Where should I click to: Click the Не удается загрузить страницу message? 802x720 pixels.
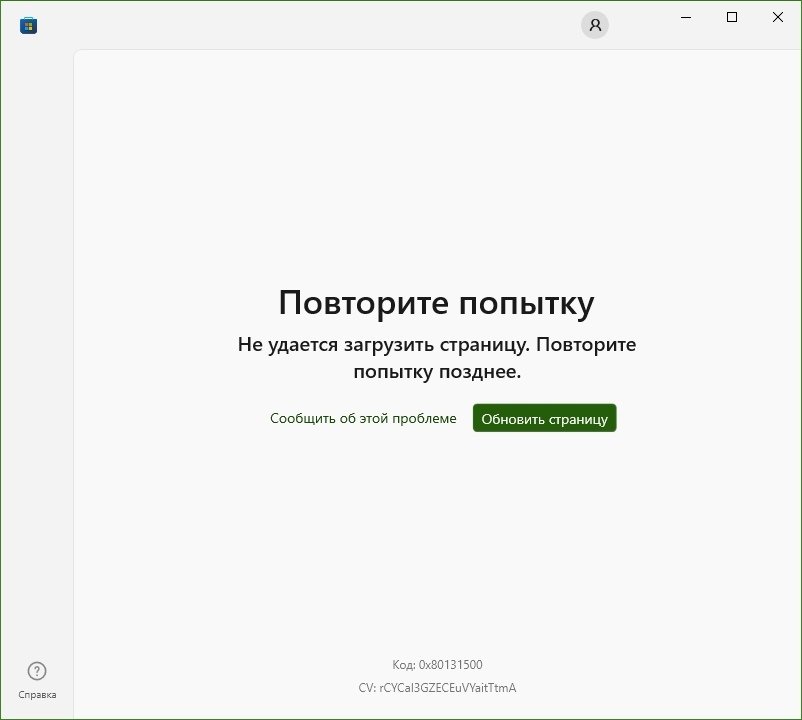pyautogui.click(x=436, y=345)
